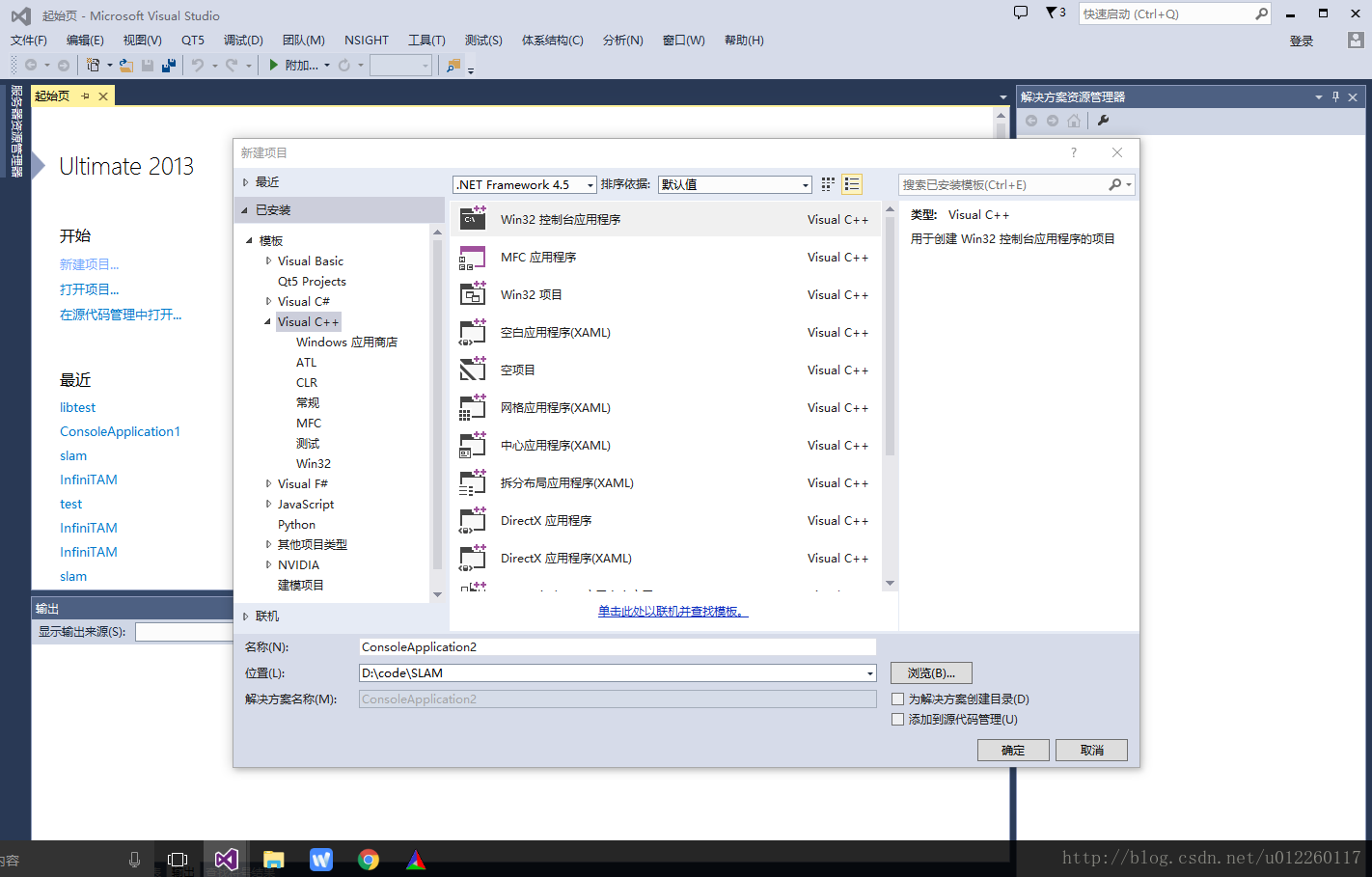Screen dimensions: 1372x877
Task: Click the Quick Launch search box
Action: coord(1166,14)
